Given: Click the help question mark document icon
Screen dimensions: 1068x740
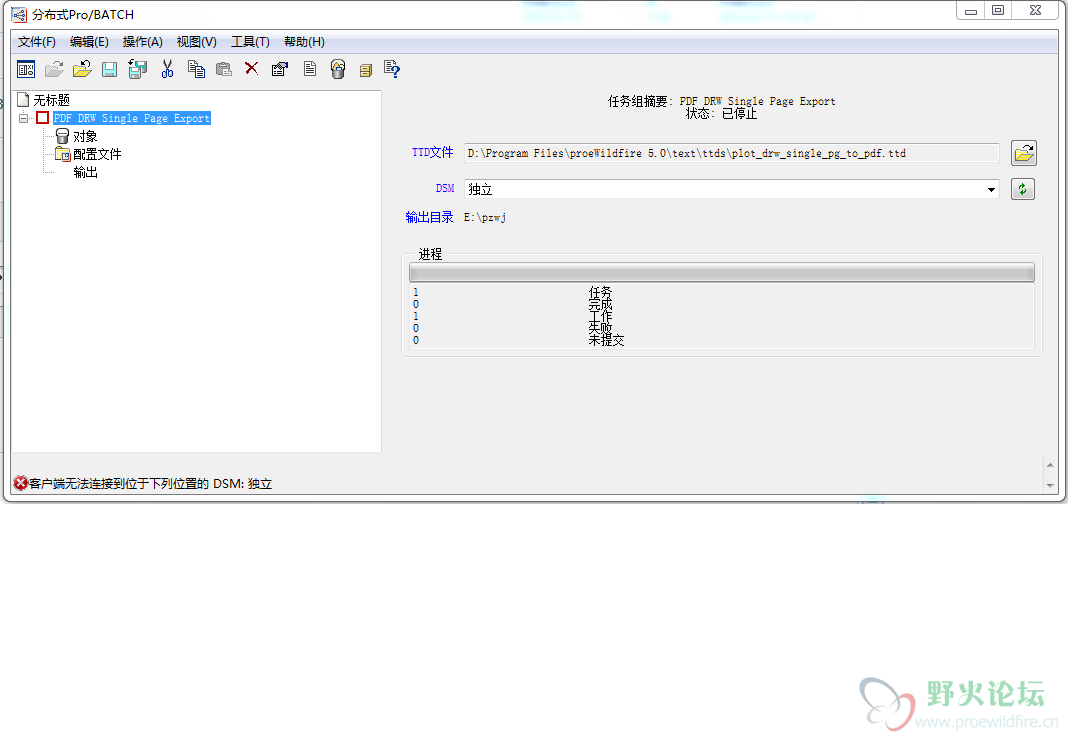Looking at the screenshot, I should 392,69.
